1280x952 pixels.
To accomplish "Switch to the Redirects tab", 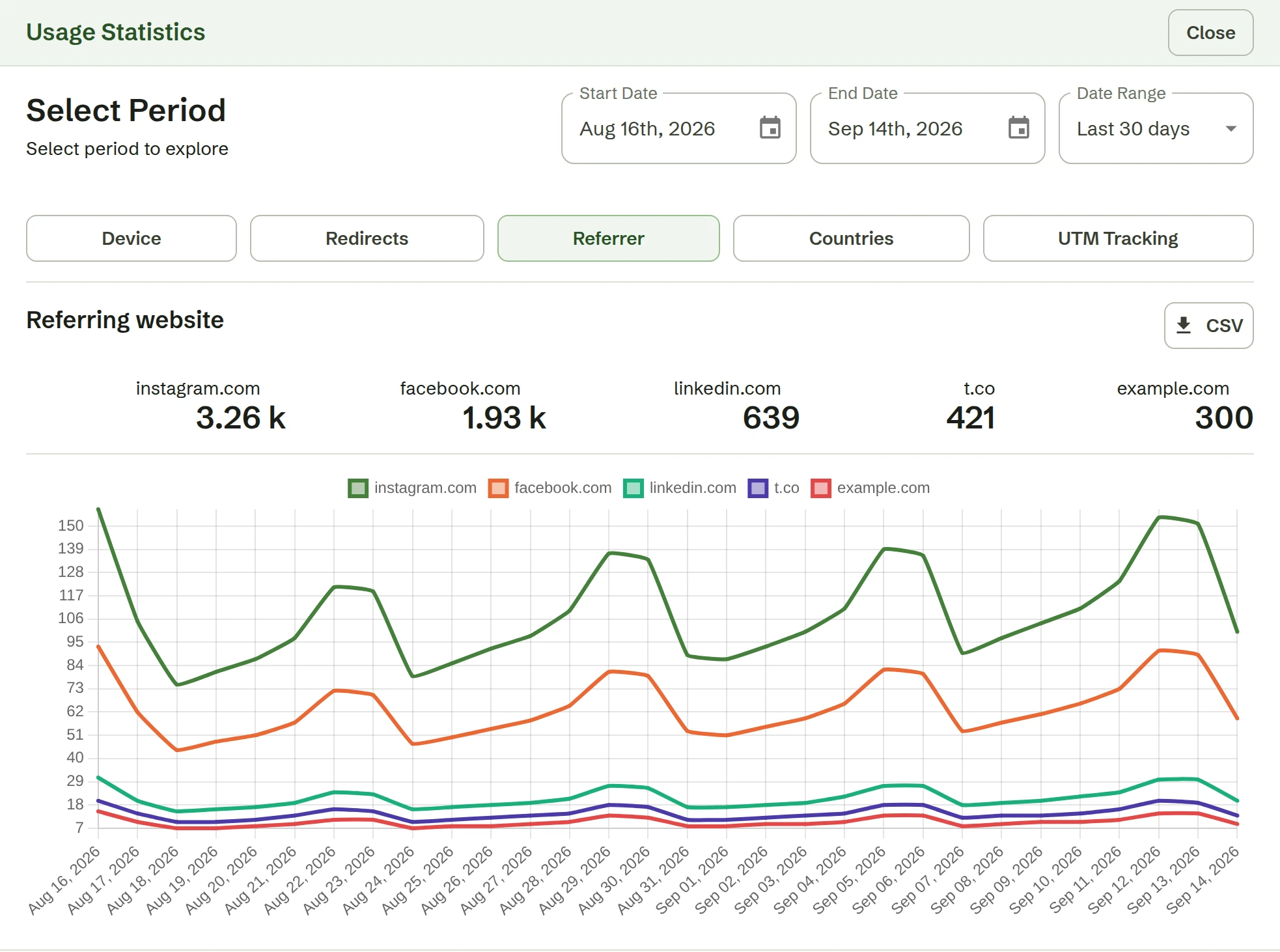I will click(x=367, y=238).
